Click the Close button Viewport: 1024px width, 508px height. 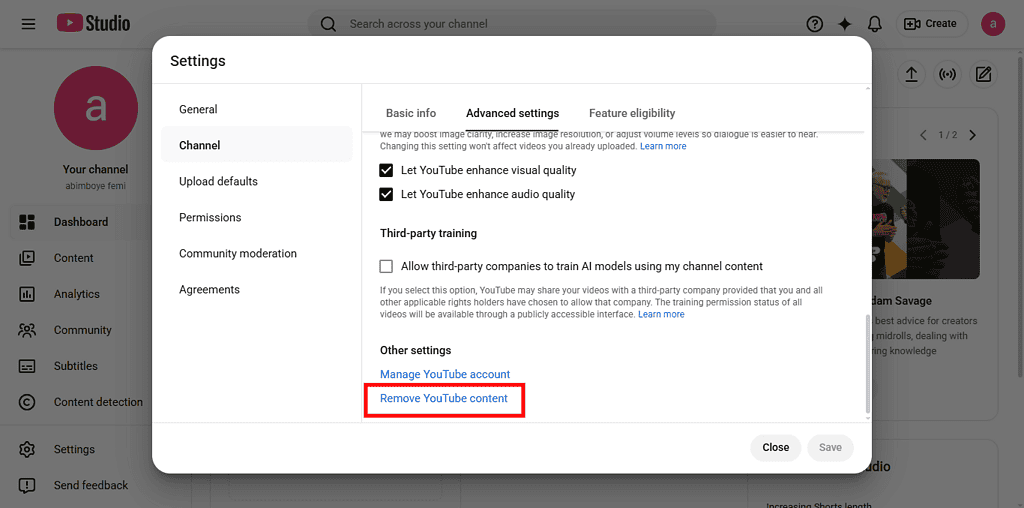tap(776, 447)
